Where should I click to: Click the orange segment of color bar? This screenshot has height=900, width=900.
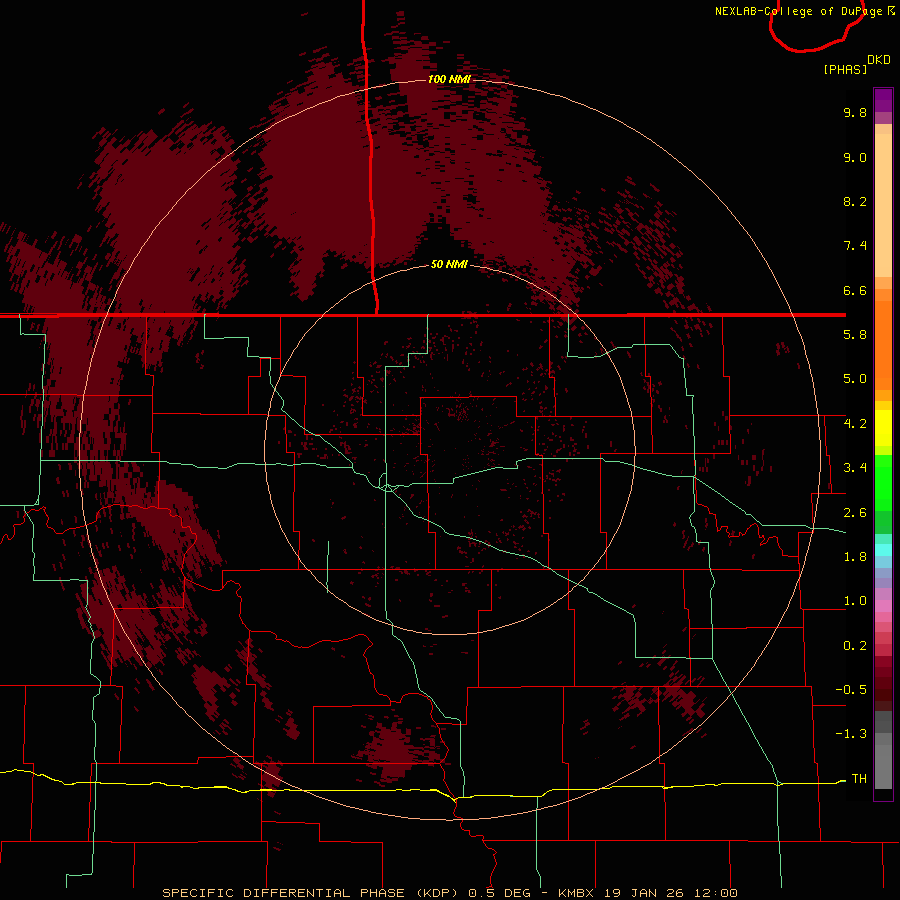883,345
